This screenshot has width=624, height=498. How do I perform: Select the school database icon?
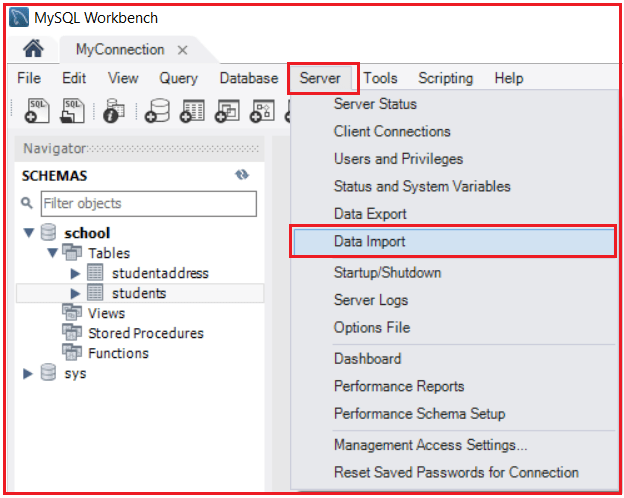tap(49, 232)
